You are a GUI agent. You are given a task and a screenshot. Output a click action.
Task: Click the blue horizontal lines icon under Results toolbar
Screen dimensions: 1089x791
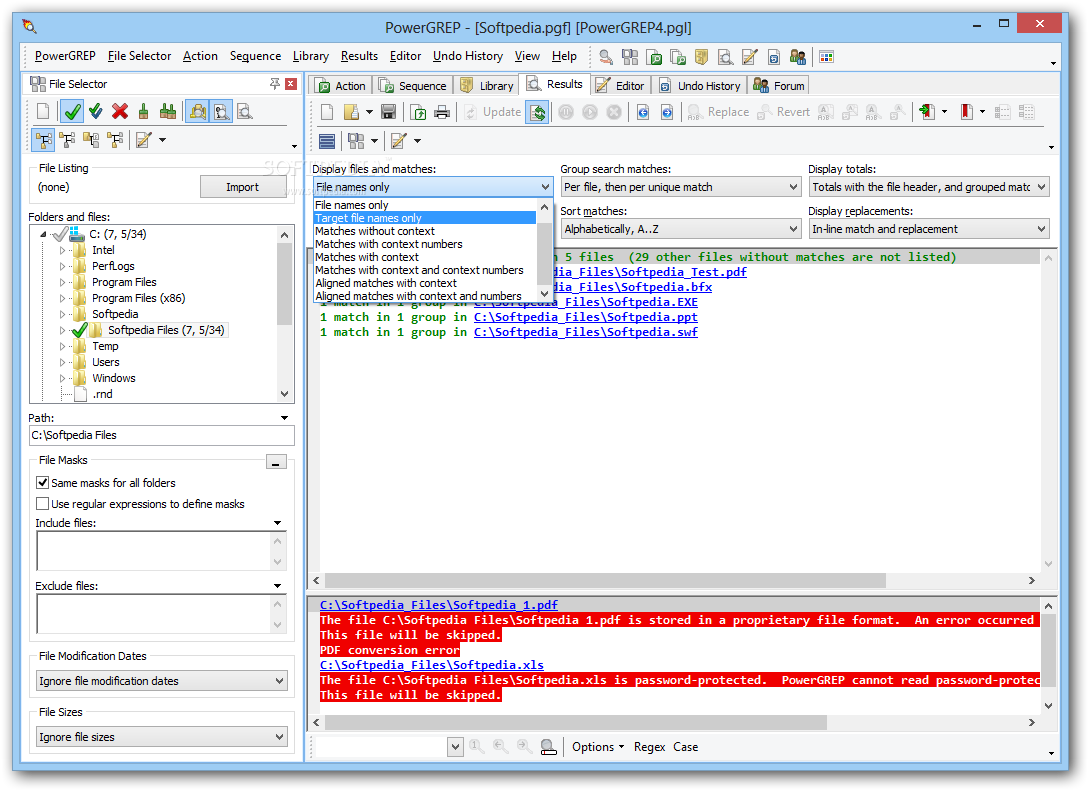point(326,141)
